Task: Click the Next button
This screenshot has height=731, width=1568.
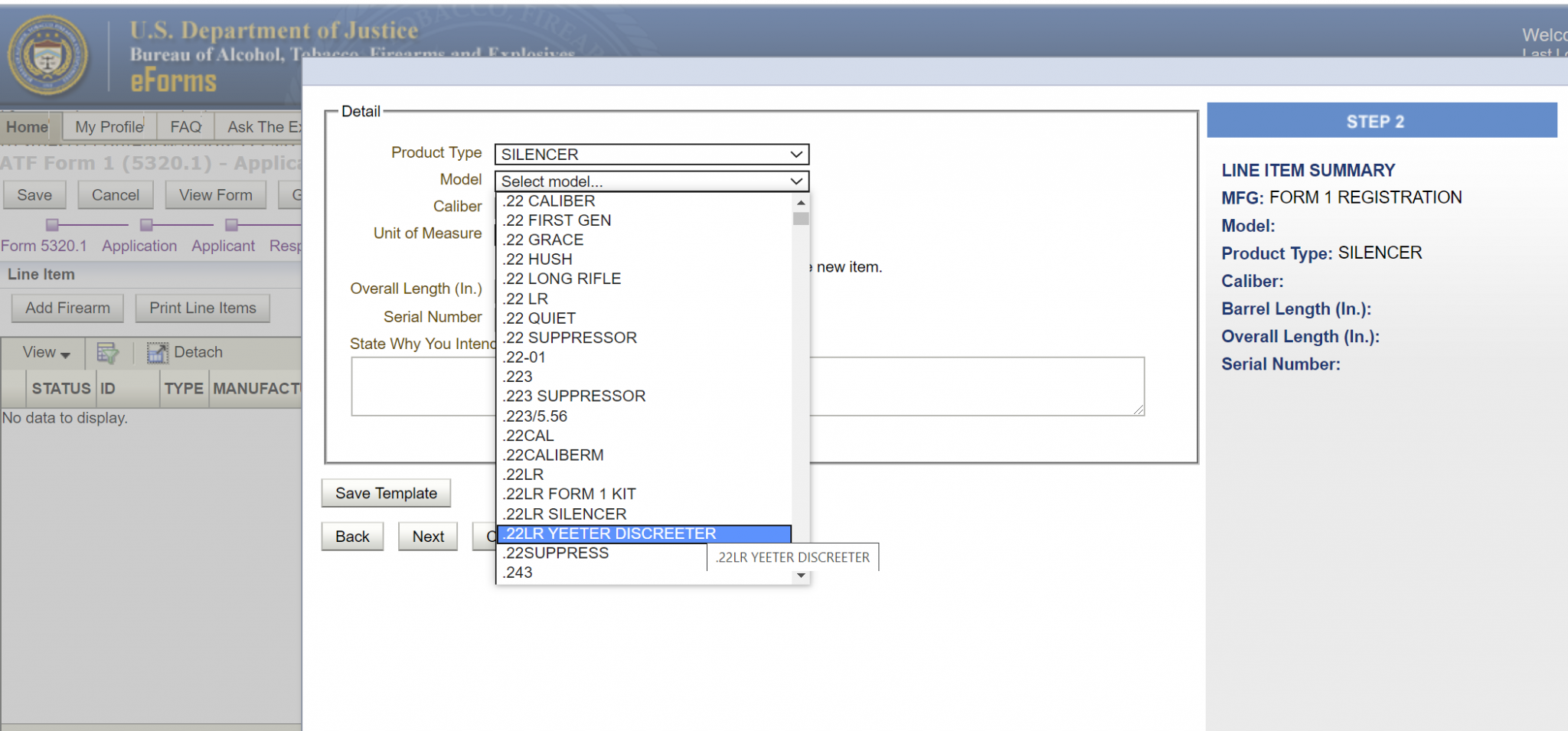Action: [x=428, y=537]
